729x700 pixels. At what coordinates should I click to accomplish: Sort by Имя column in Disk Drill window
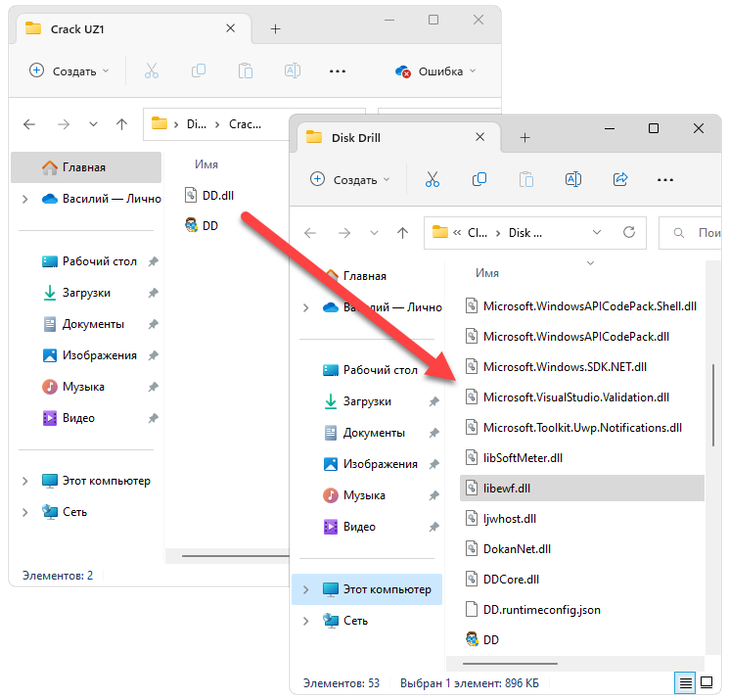[x=487, y=273]
